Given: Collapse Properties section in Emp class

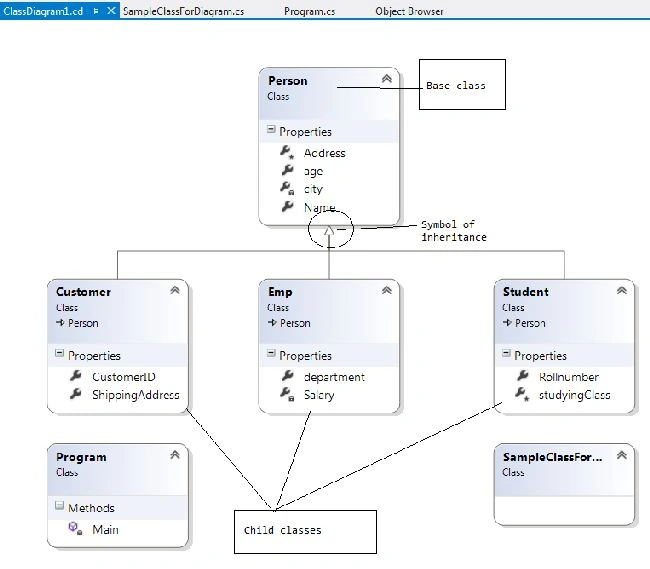Looking at the screenshot, I should (x=271, y=353).
